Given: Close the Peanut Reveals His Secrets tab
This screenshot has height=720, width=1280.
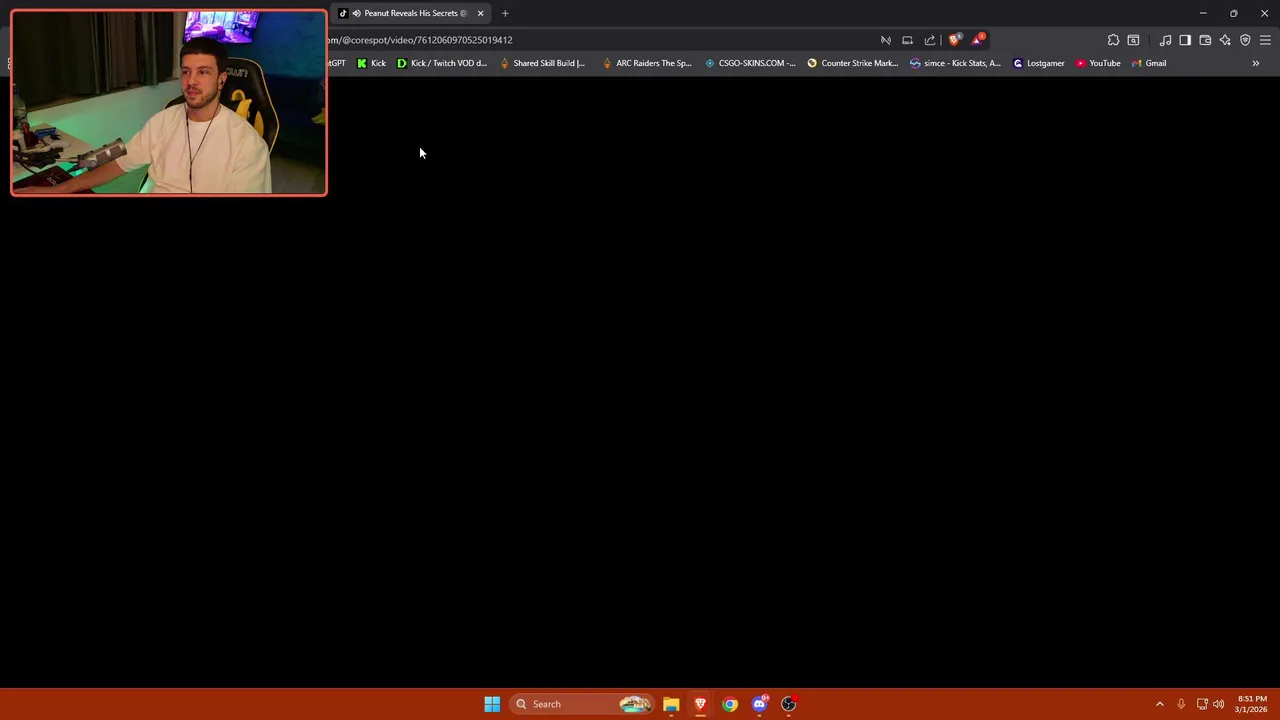Looking at the screenshot, I should click(480, 13).
